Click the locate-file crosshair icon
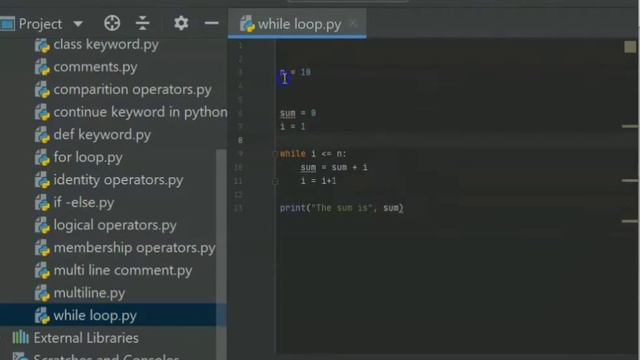The image size is (640, 360). coord(112,23)
